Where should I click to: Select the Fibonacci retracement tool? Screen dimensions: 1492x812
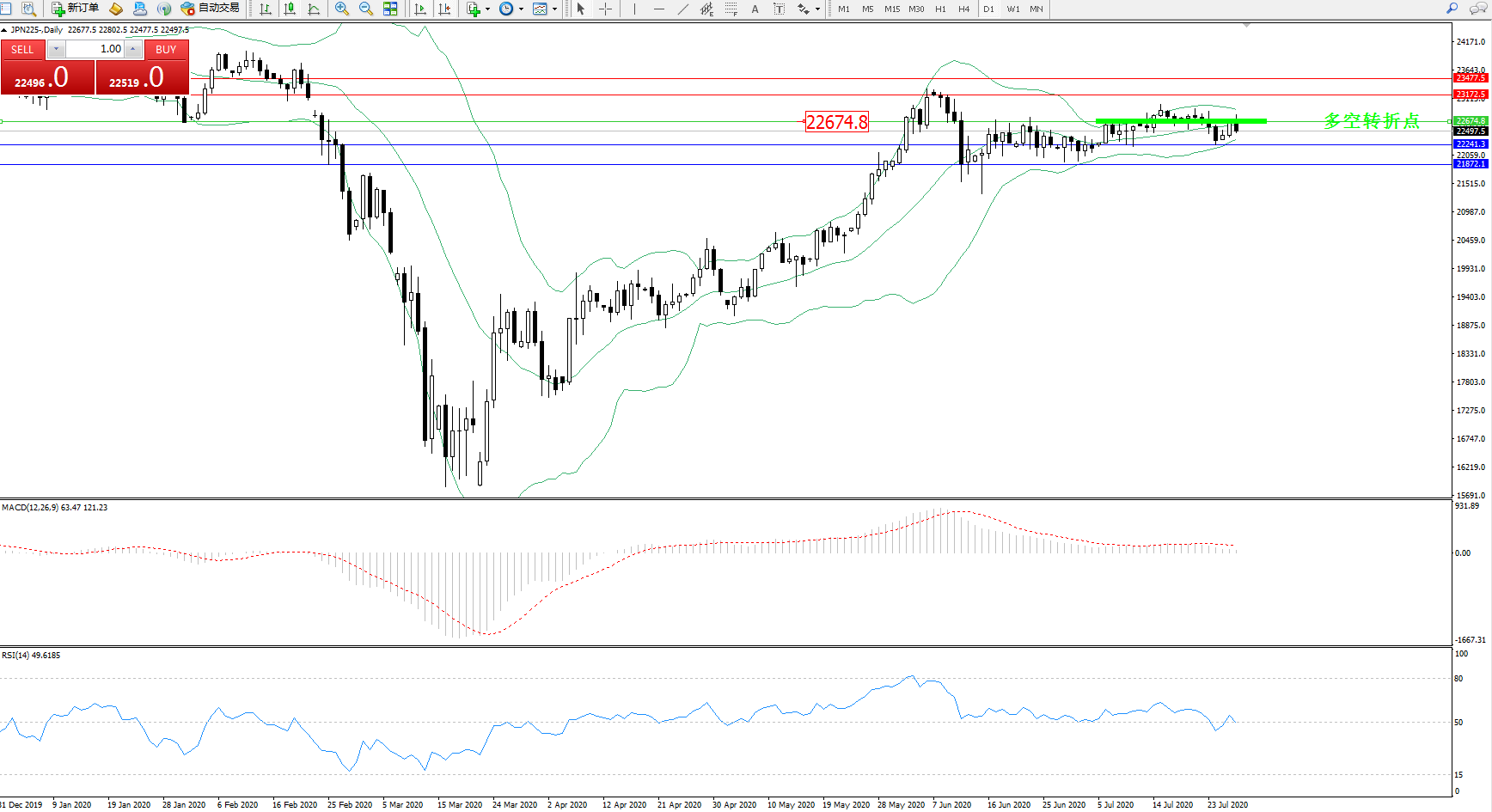point(731,9)
